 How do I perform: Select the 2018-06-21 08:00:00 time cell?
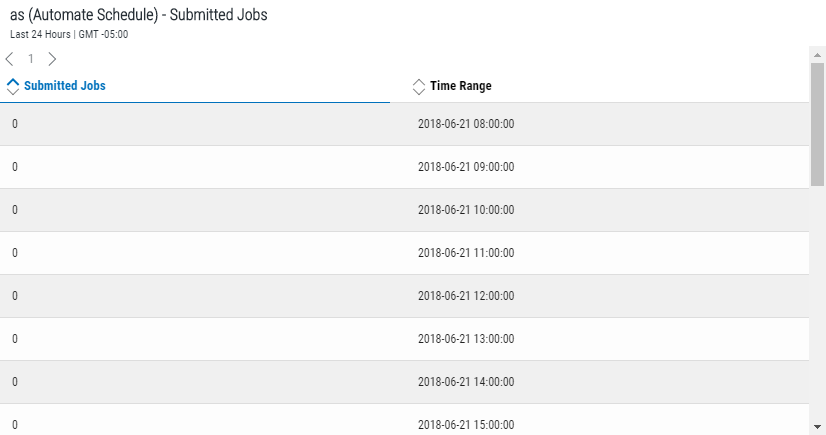pyautogui.click(x=466, y=124)
